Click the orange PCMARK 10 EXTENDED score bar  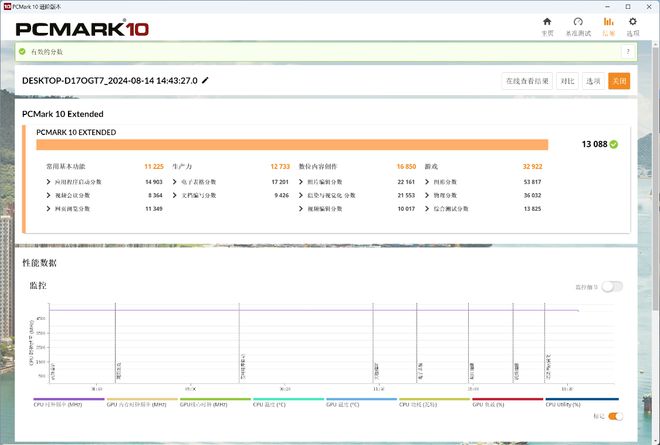(292, 145)
